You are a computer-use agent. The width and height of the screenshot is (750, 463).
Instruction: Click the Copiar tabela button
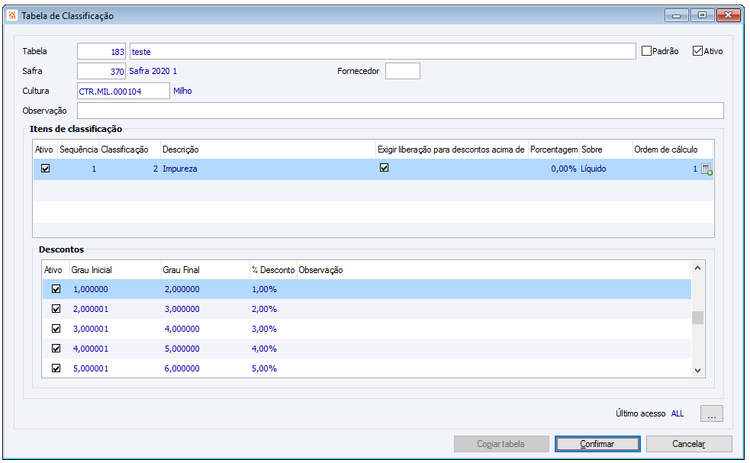tap(501, 444)
